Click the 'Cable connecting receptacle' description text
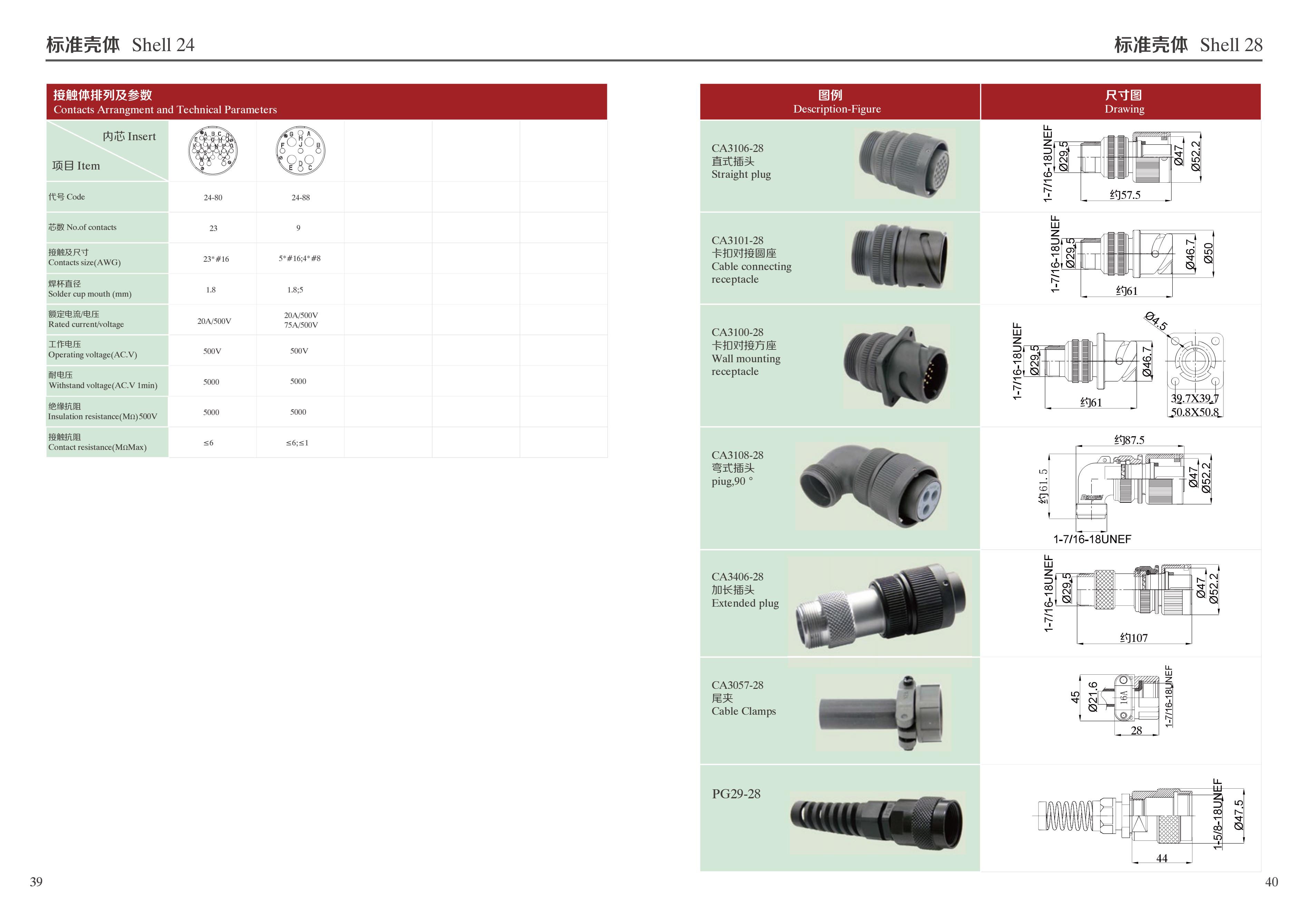The image size is (1307, 924). click(x=752, y=273)
